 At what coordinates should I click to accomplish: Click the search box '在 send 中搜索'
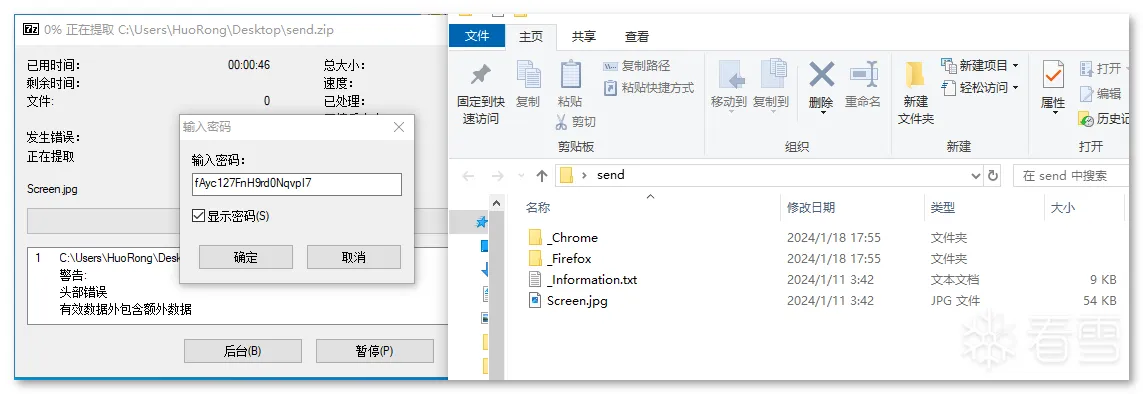(x=1072, y=176)
